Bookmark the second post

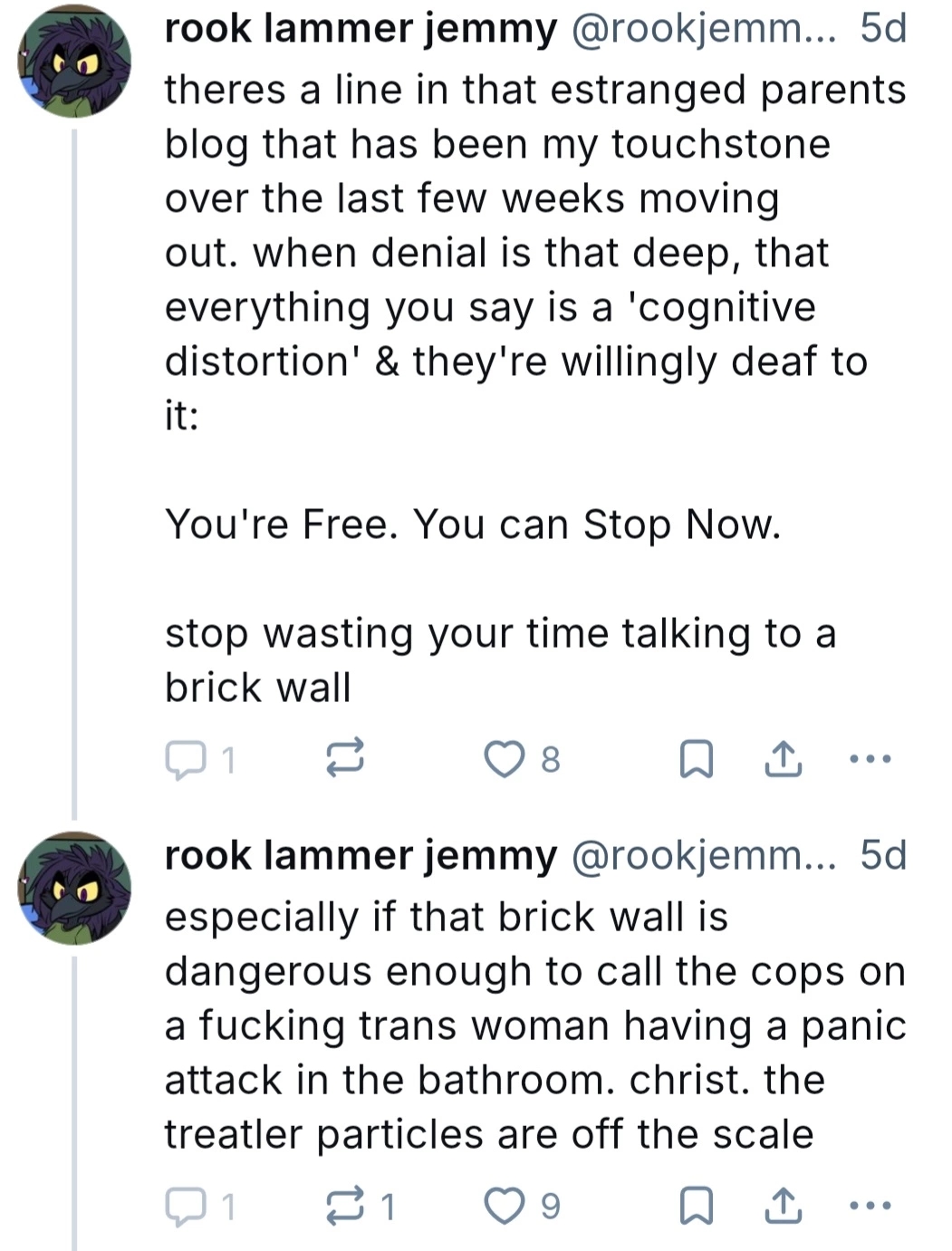click(696, 1206)
